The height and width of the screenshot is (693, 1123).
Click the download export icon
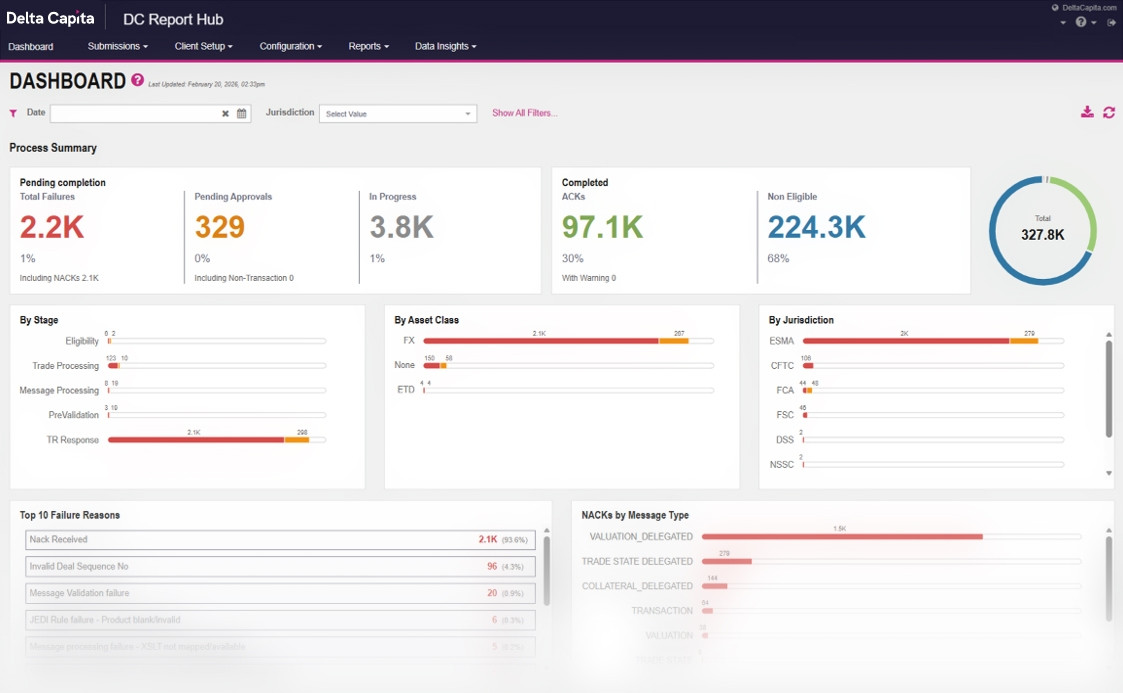(1087, 112)
